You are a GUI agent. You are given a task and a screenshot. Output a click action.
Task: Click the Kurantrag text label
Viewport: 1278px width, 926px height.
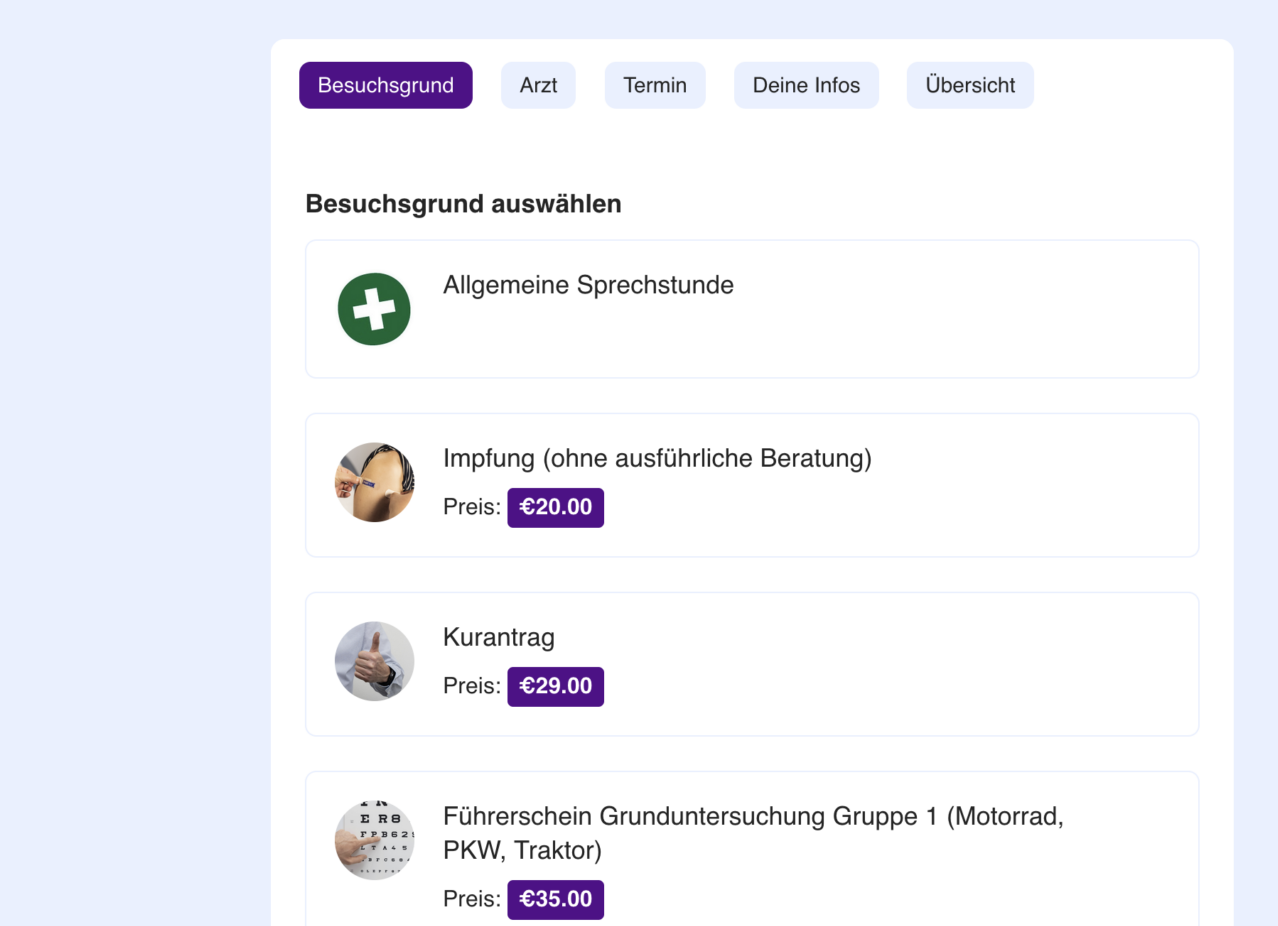[x=498, y=637]
